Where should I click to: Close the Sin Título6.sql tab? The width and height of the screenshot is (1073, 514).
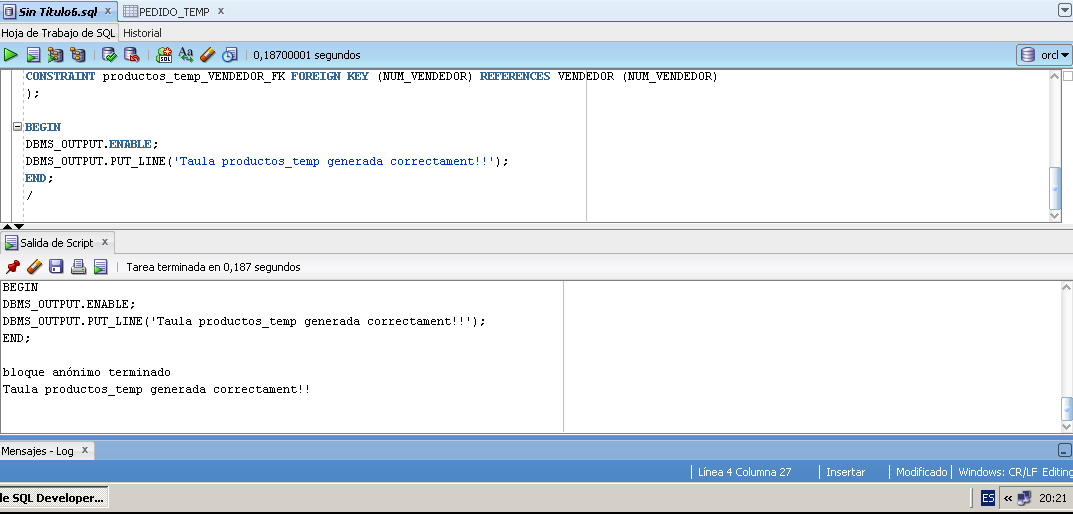pyautogui.click(x=107, y=12)
